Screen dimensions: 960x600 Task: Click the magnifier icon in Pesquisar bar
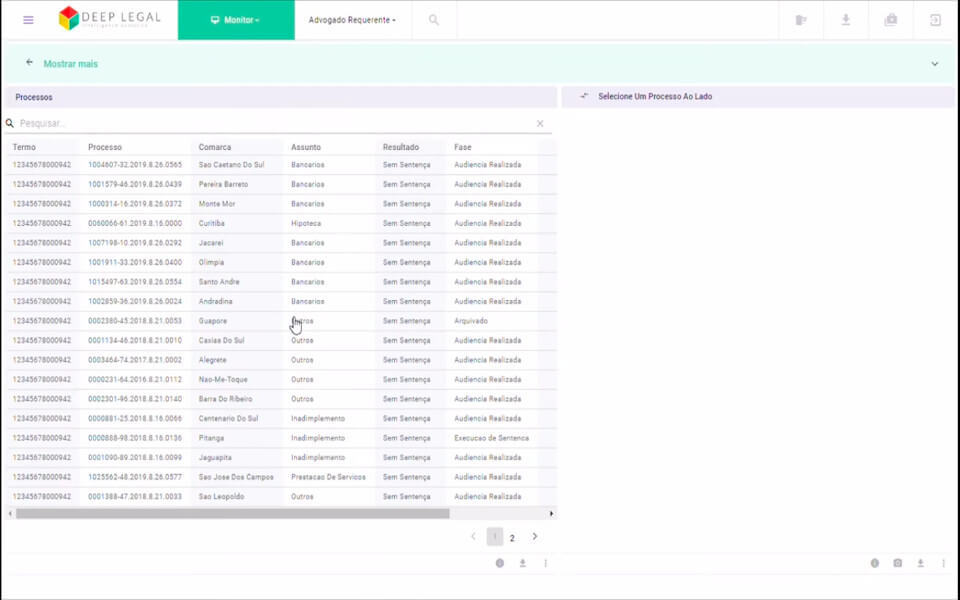tap(10, 123)
